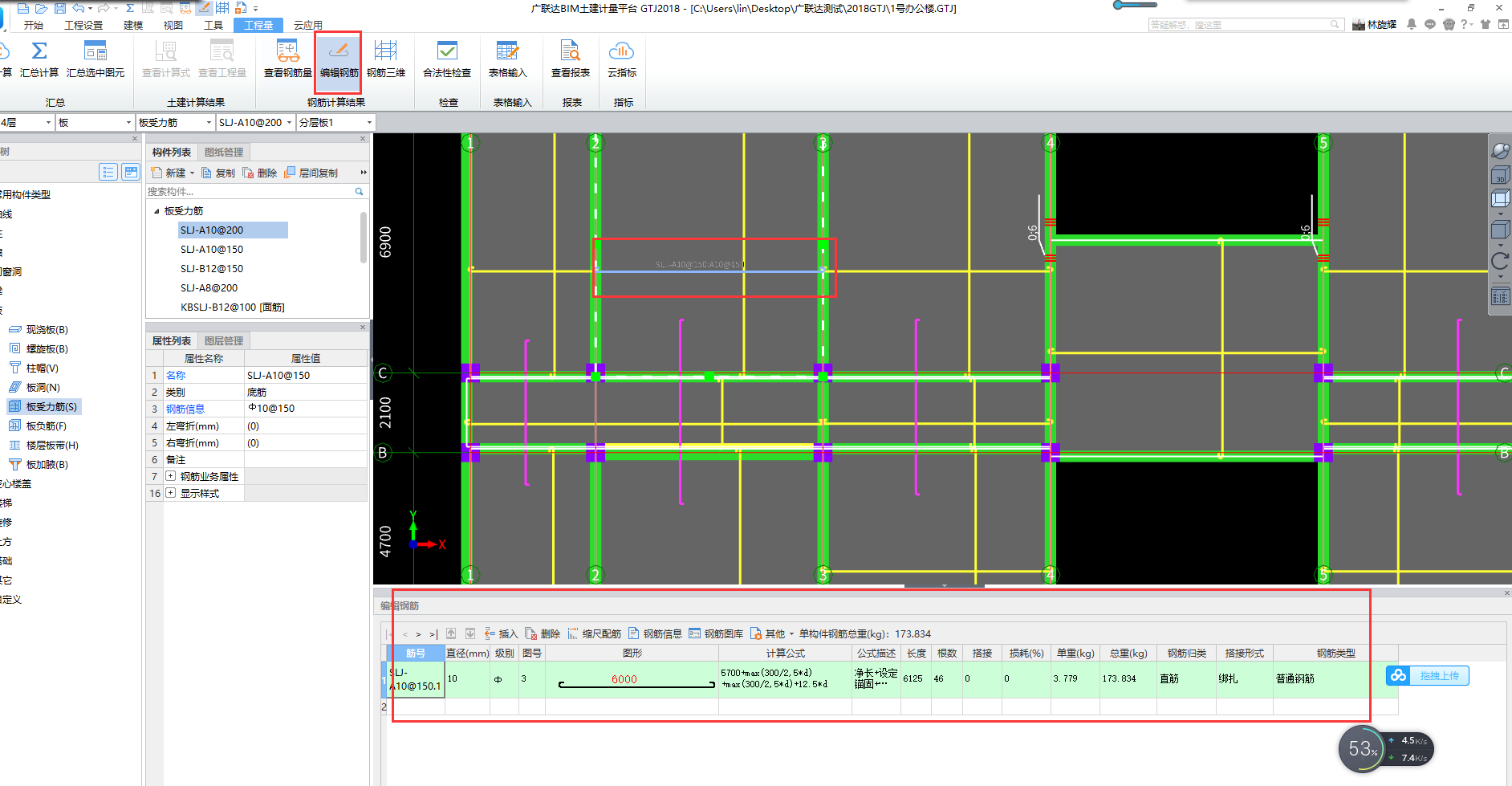This screenshot has height=786, width=1512.
Task: Open the floor selector dropdown 4层
Action: point(26,122)
